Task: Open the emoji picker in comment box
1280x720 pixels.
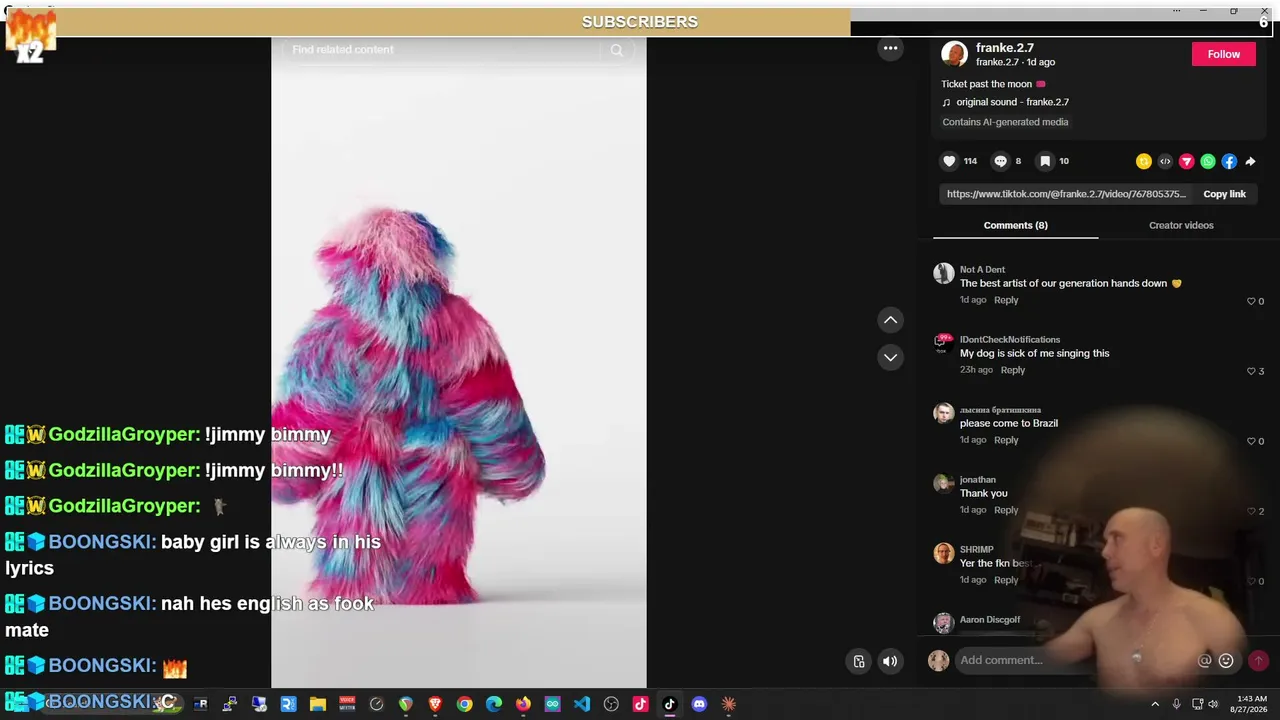Action: [1226, 660]
